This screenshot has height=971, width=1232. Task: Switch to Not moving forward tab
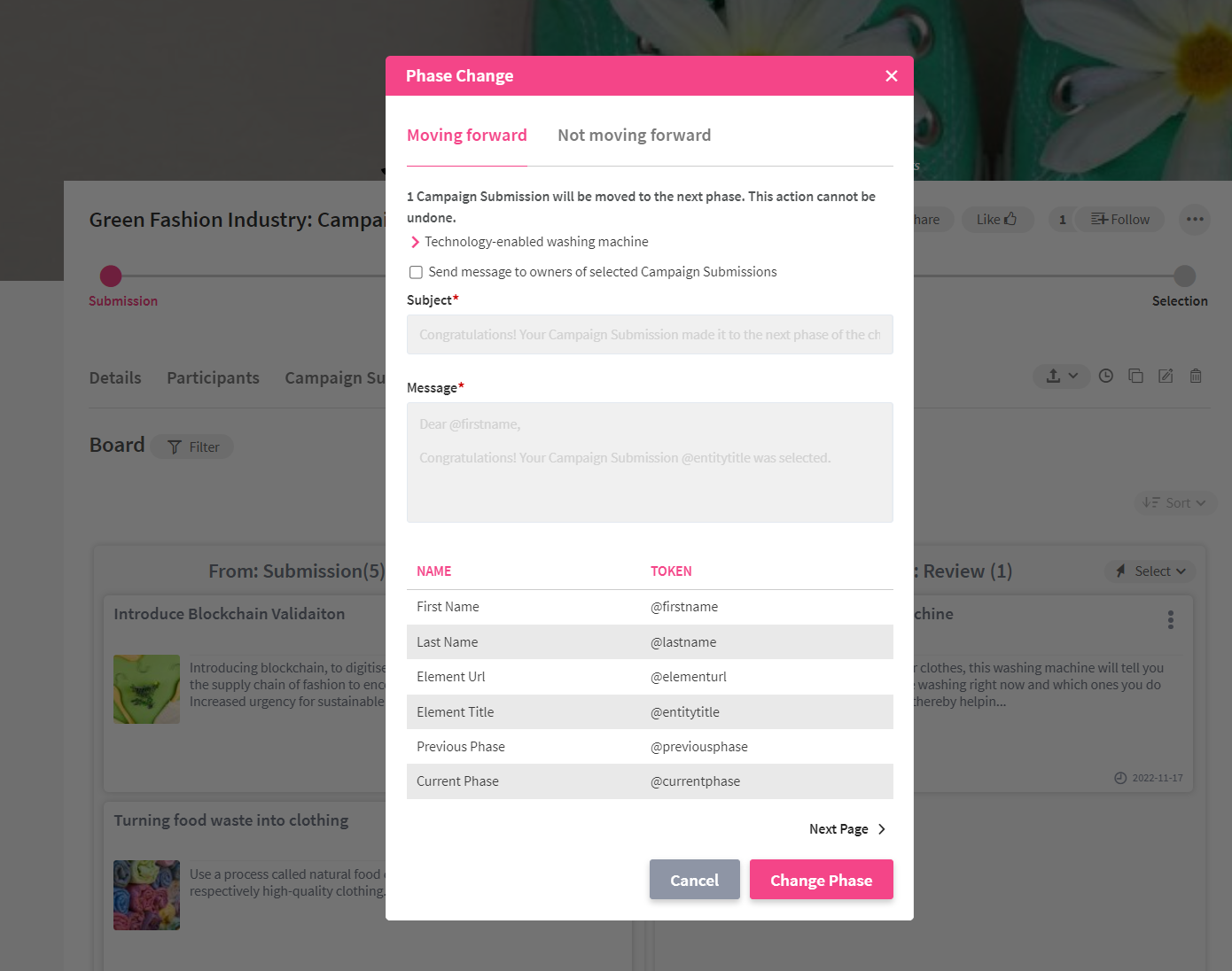(634, 136)
